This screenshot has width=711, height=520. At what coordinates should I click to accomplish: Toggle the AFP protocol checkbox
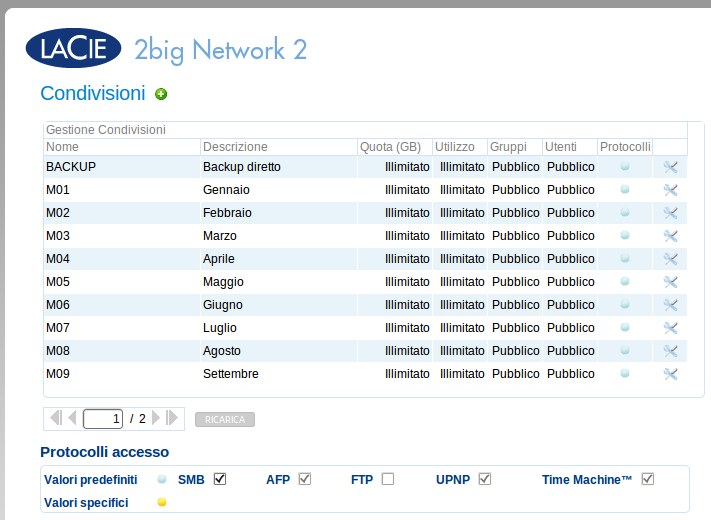[x=305, y=479]
